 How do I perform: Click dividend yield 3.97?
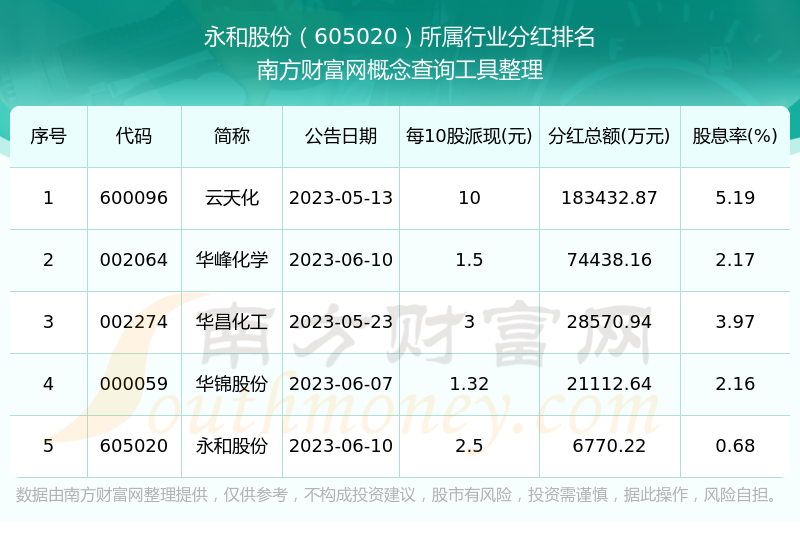(x=735, y=322)
